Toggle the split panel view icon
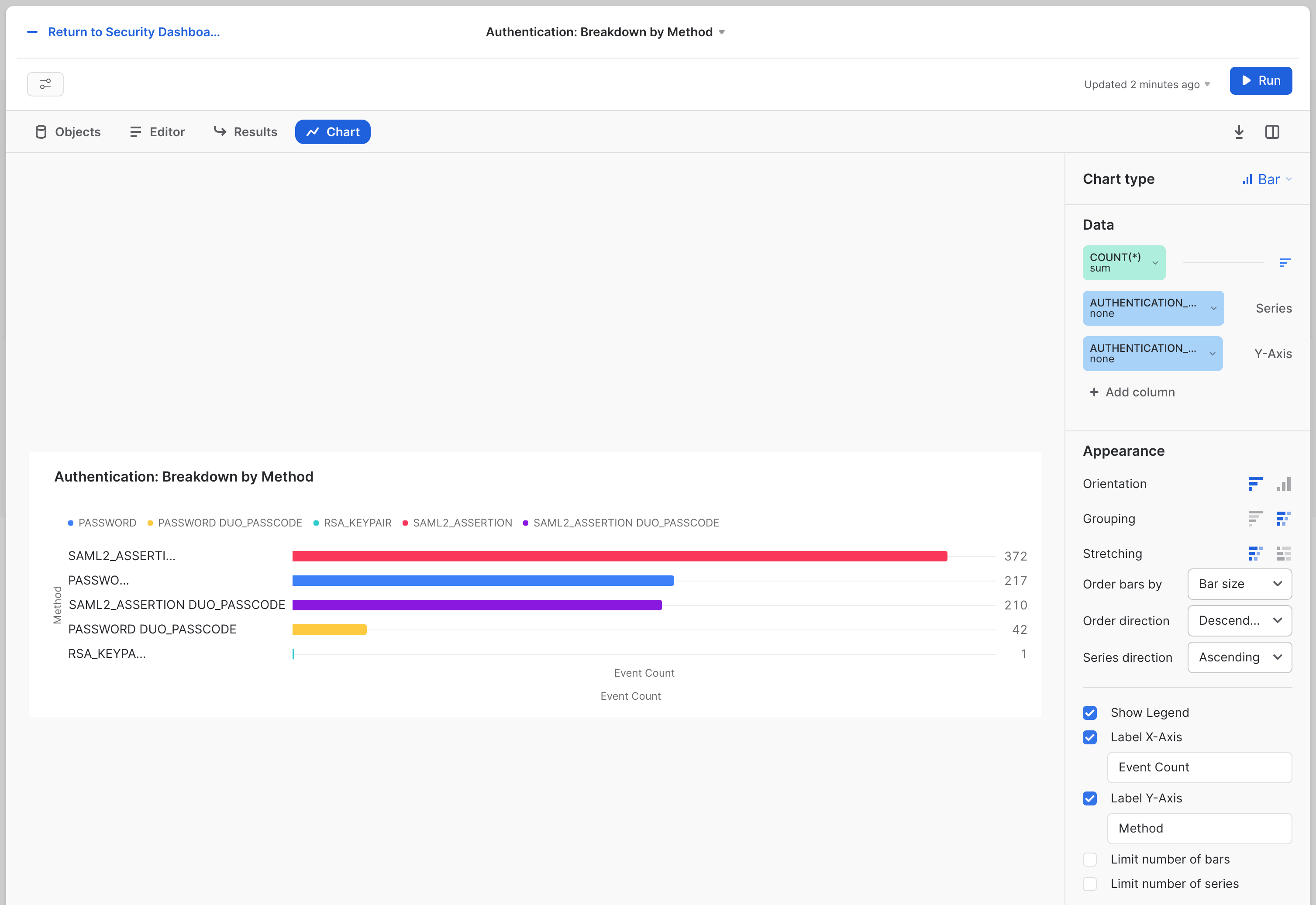This screenshot has width=1316, height=905. [x=1272, y=132]
